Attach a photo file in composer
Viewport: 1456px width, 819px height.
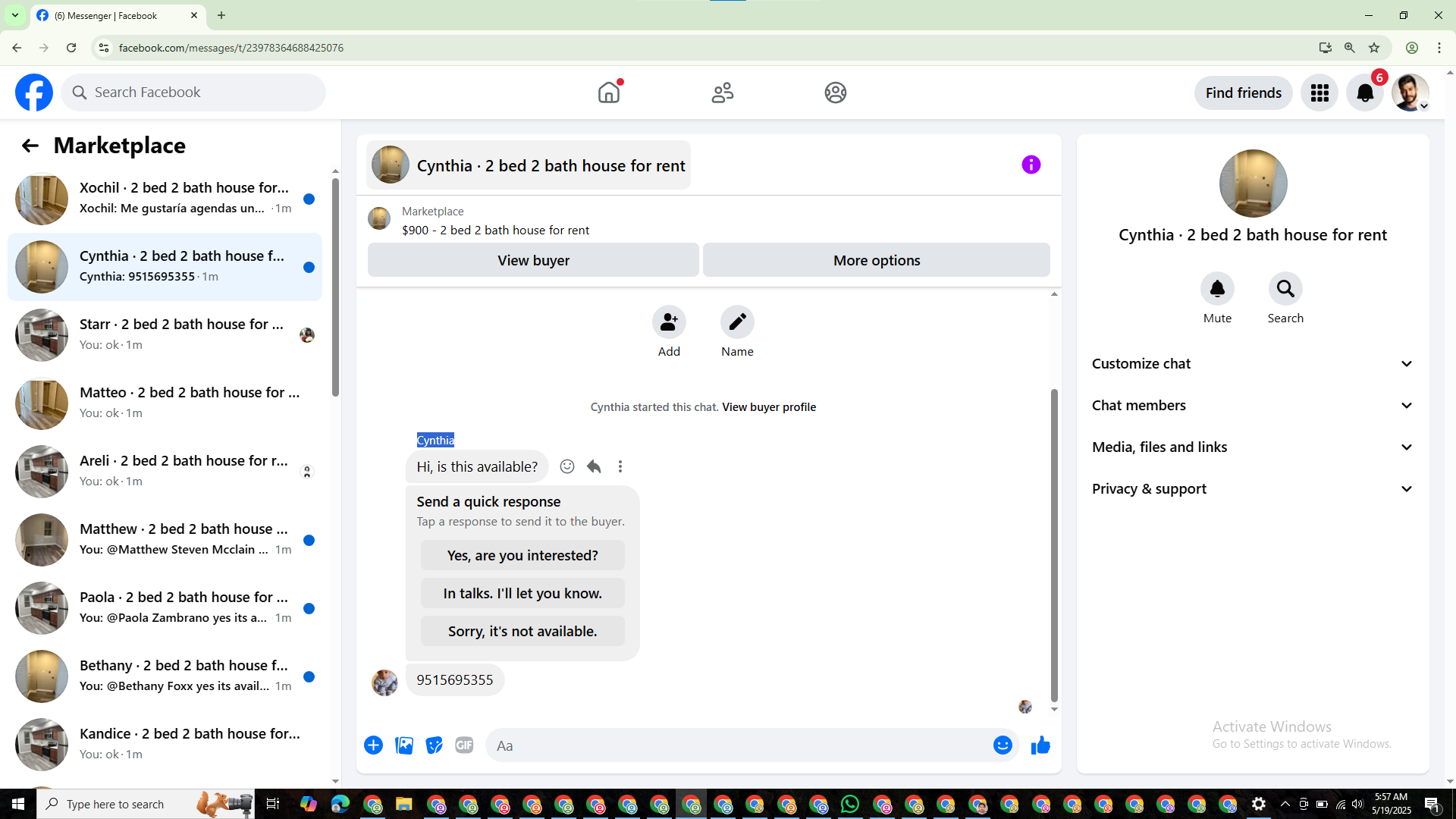[x=404, y=745]
